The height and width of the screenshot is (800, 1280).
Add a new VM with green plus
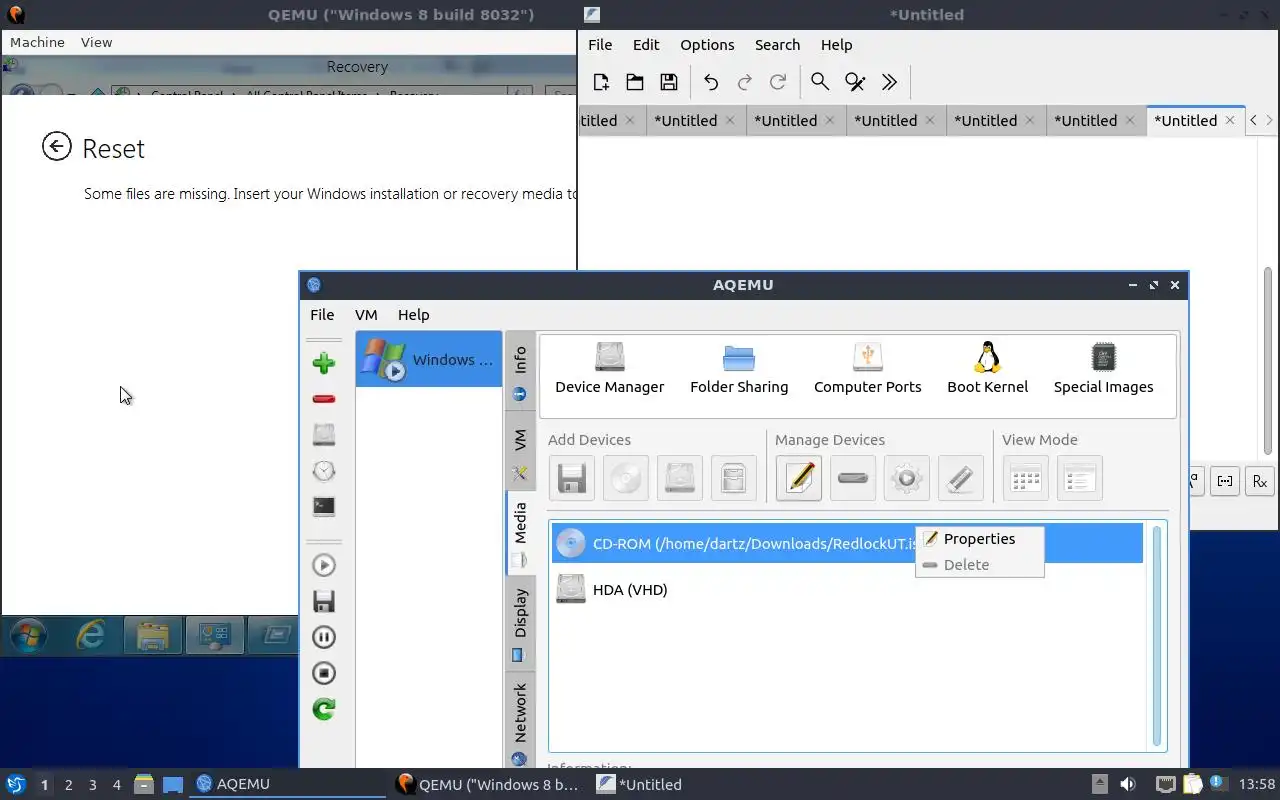coord(323,363)
